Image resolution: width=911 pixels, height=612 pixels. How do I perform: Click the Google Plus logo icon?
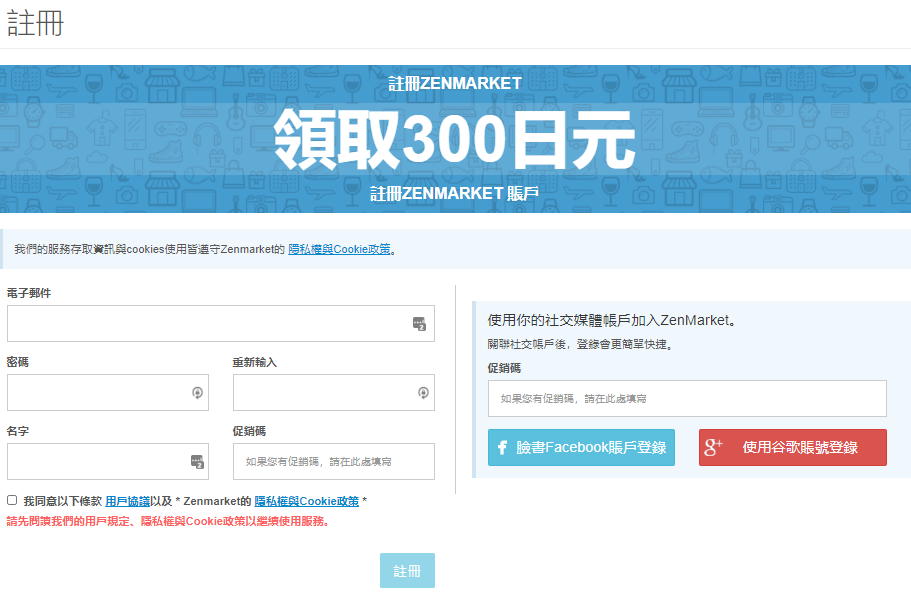[713, 447]
